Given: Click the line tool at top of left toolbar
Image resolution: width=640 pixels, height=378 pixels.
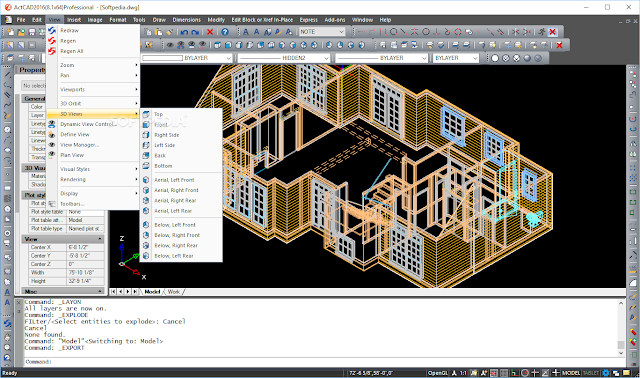Looking at the screenshot, I should 7,75.
